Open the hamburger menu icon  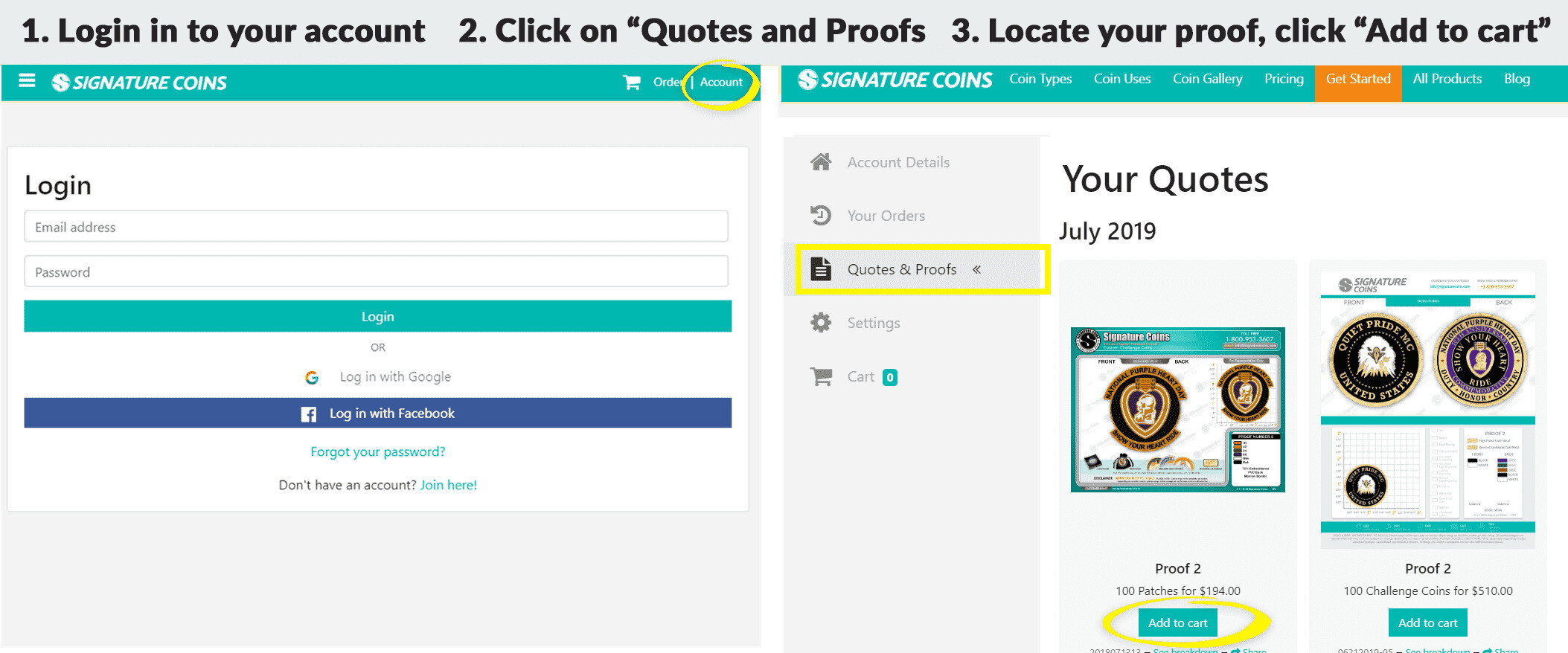27,80
